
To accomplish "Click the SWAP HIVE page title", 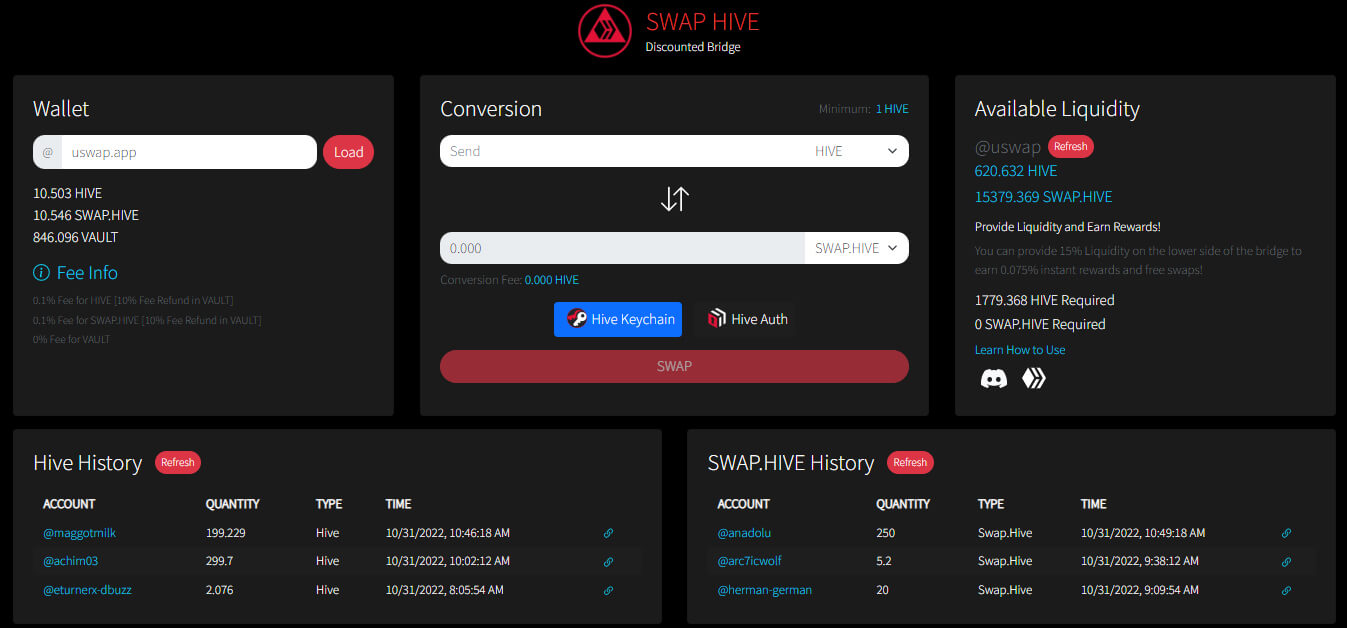I will pyautogui.click(x=703, y=21).
